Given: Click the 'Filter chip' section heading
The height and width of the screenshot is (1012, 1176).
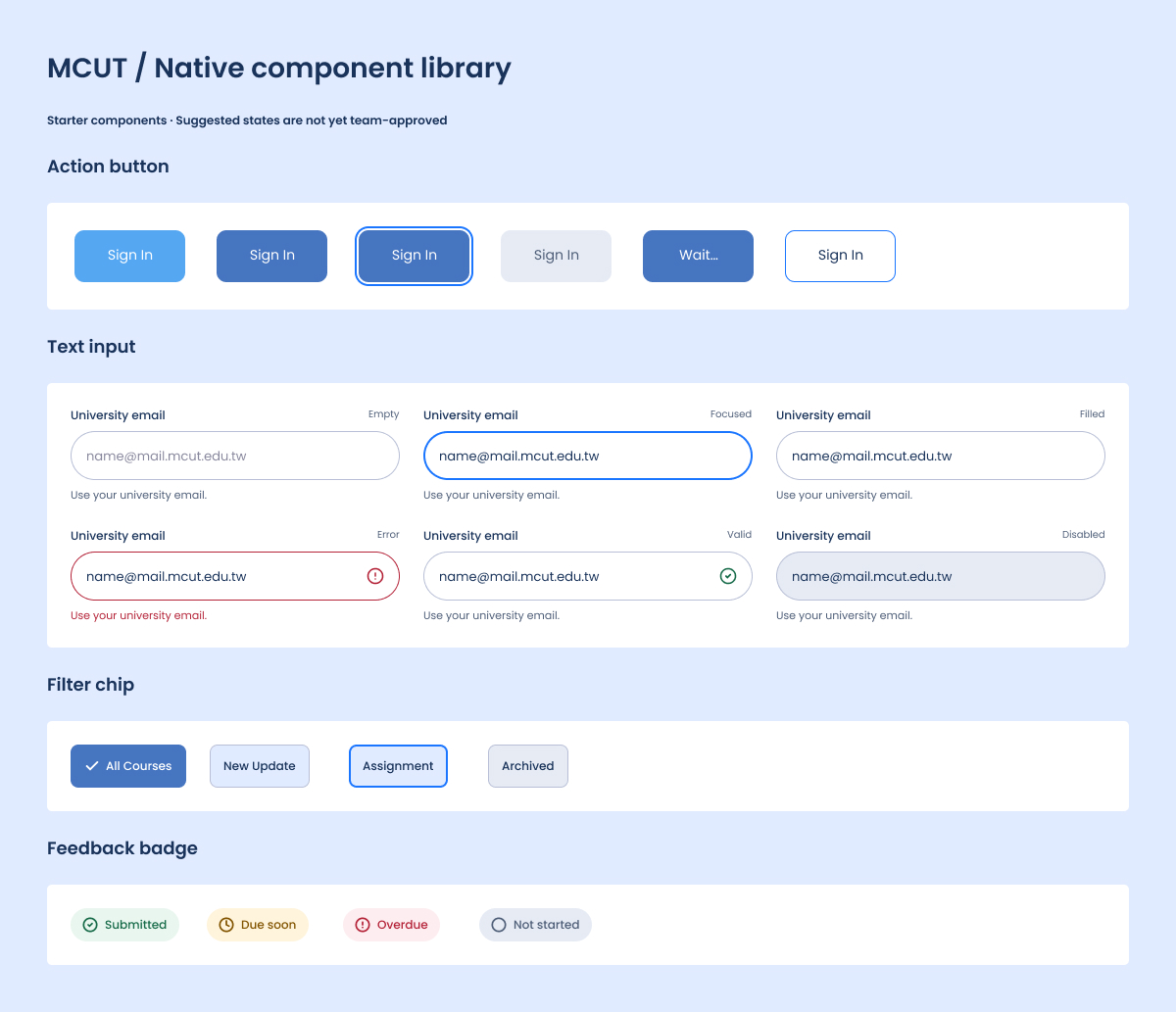Looking at the screenshot, I should [90, 685].
